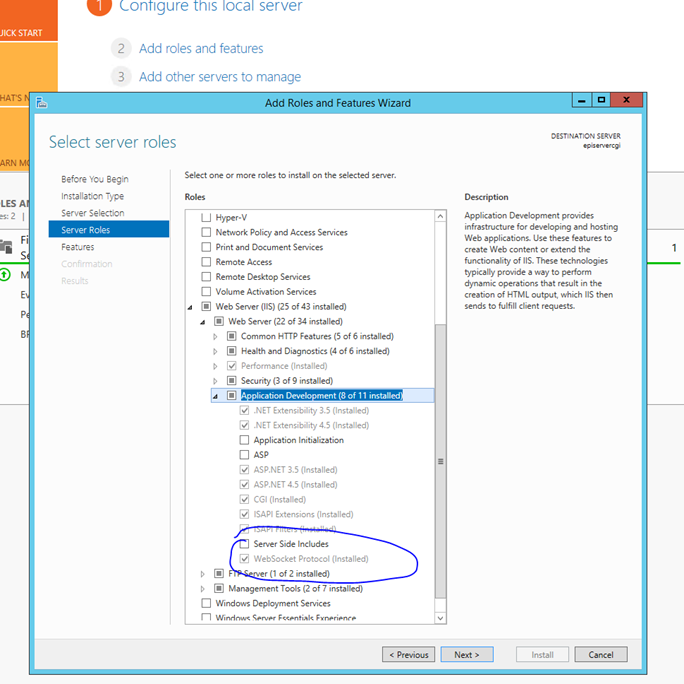Check the Server Side Includes checkbox
Viewport: 684px width, 684px height.
click(x=245, y=544)
